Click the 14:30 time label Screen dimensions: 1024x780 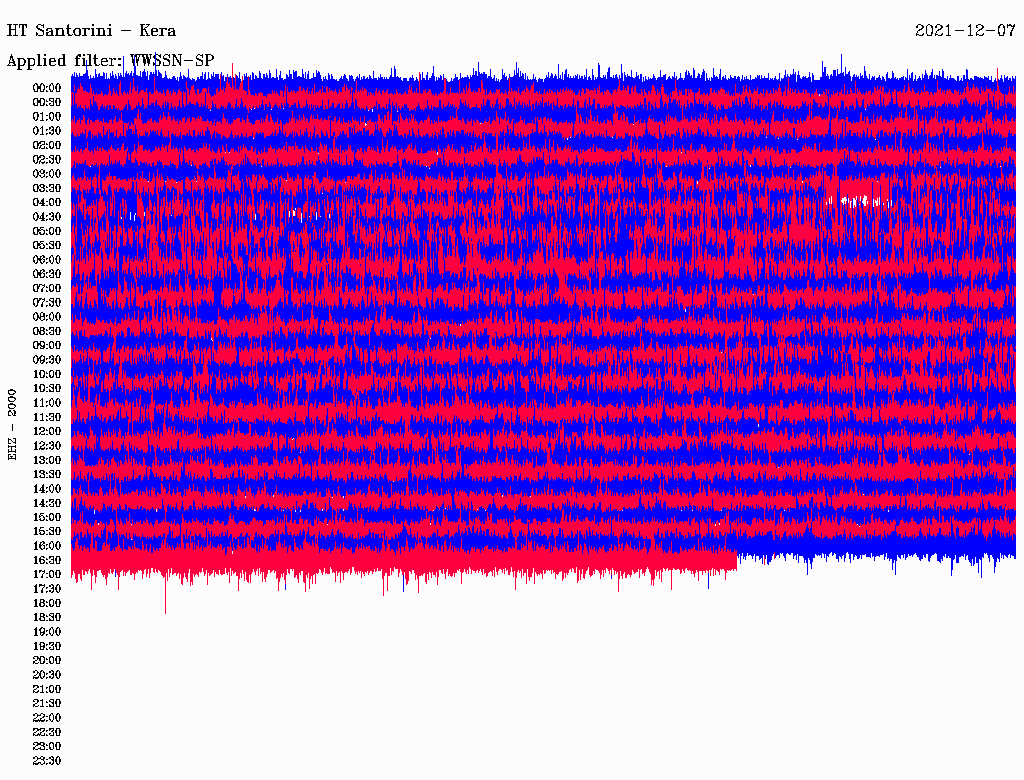click(x=47, y=504)
